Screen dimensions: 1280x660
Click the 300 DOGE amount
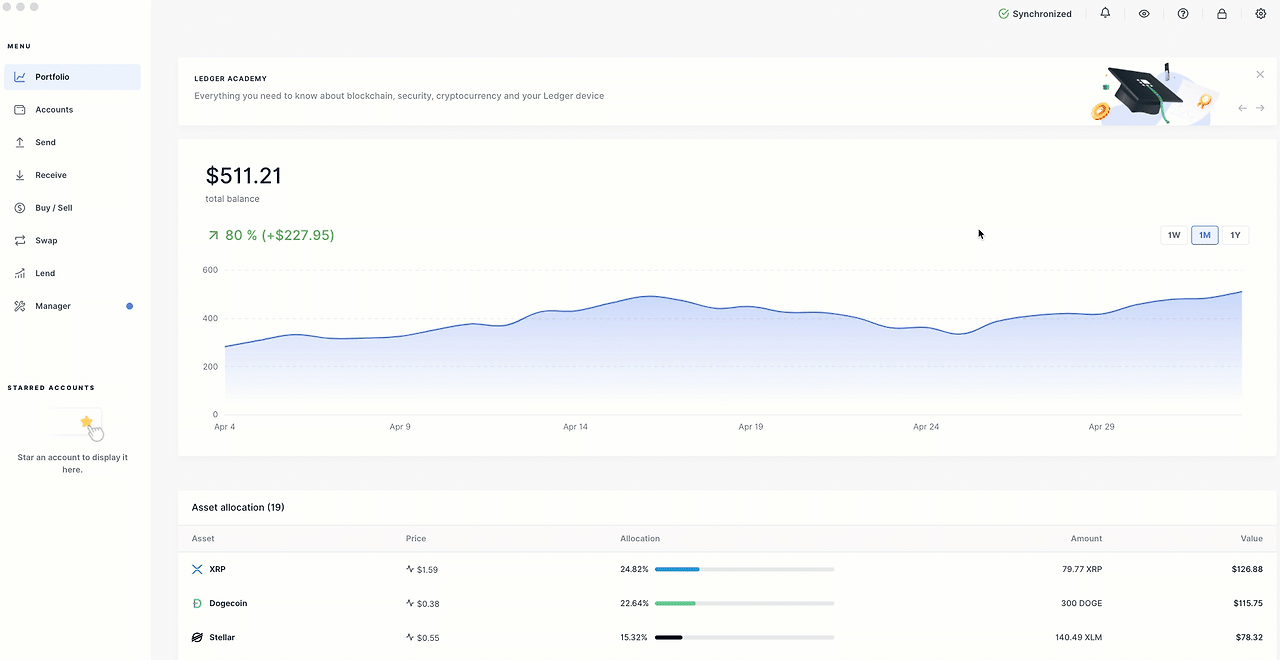point(1082,603)
